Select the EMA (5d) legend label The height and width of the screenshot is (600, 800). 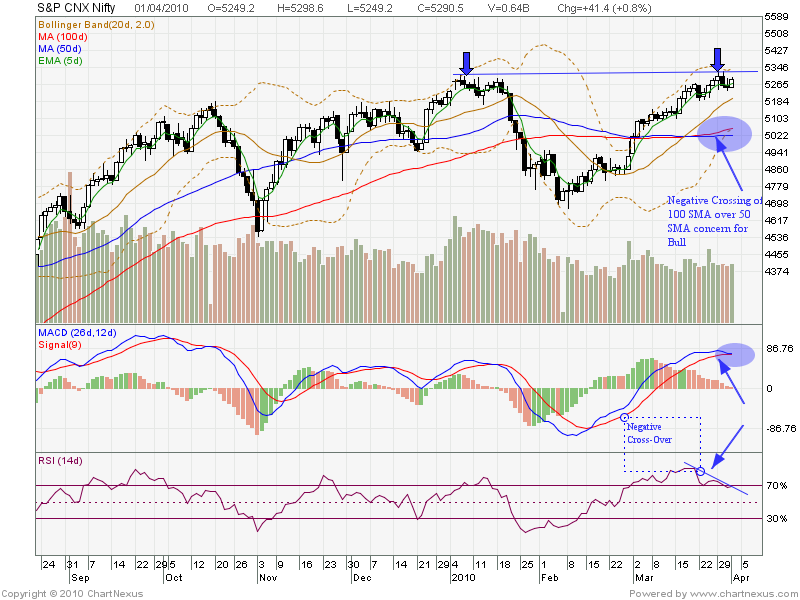tap(60, 61)
